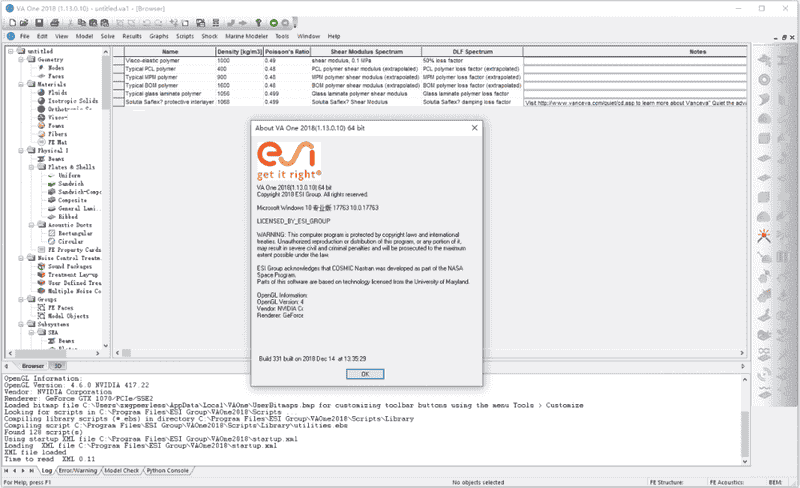Collapse the Physical Properties tree node
Image resolution: width=800 pixels, height=488 pixels.
(x=21, y=151)
